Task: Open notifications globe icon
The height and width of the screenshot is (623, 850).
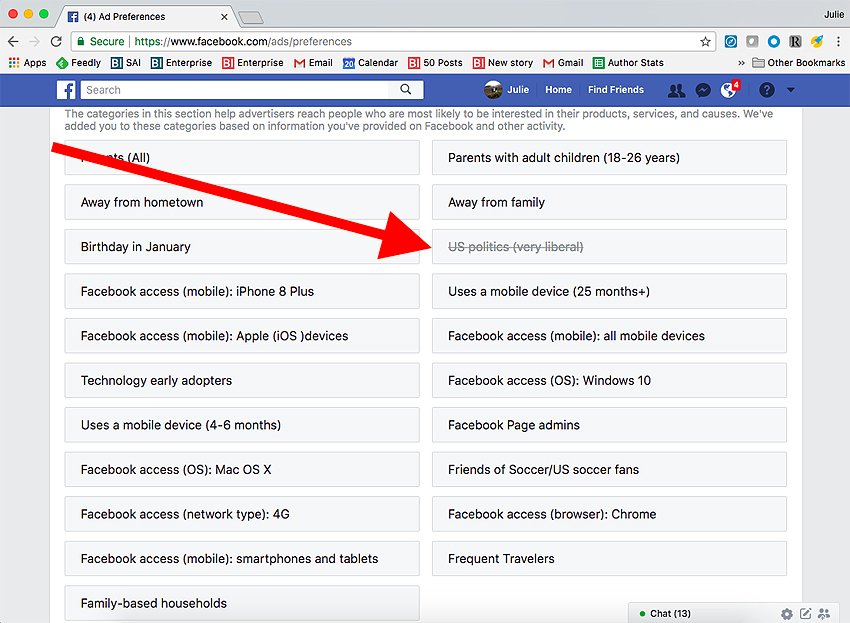Action: [729, 90]
